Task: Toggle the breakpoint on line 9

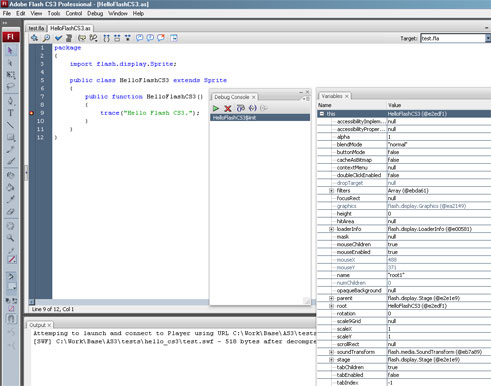Action: coord(32,113)
